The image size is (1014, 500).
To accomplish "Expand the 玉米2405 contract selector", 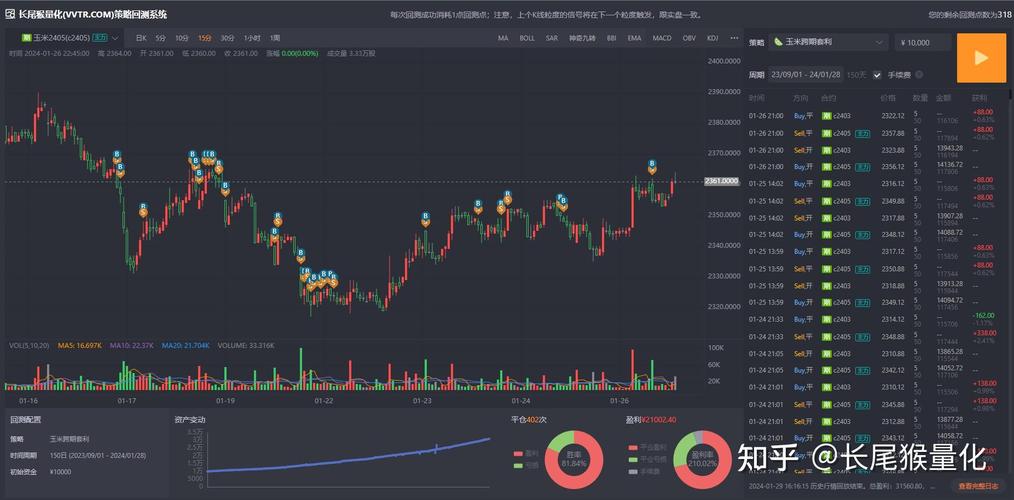I will [x=115, y=37].
